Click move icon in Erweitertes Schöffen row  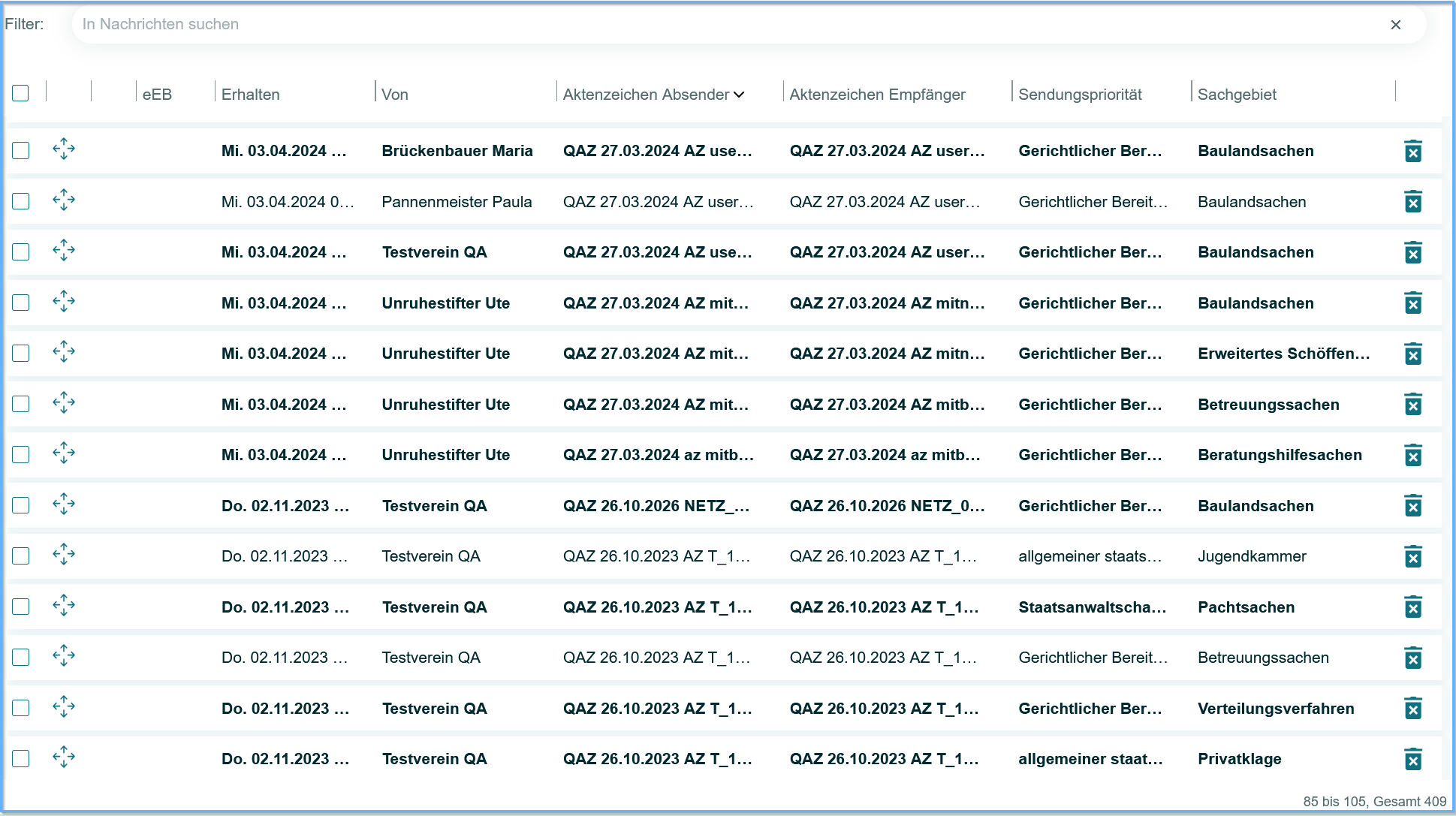pos(64,352)
